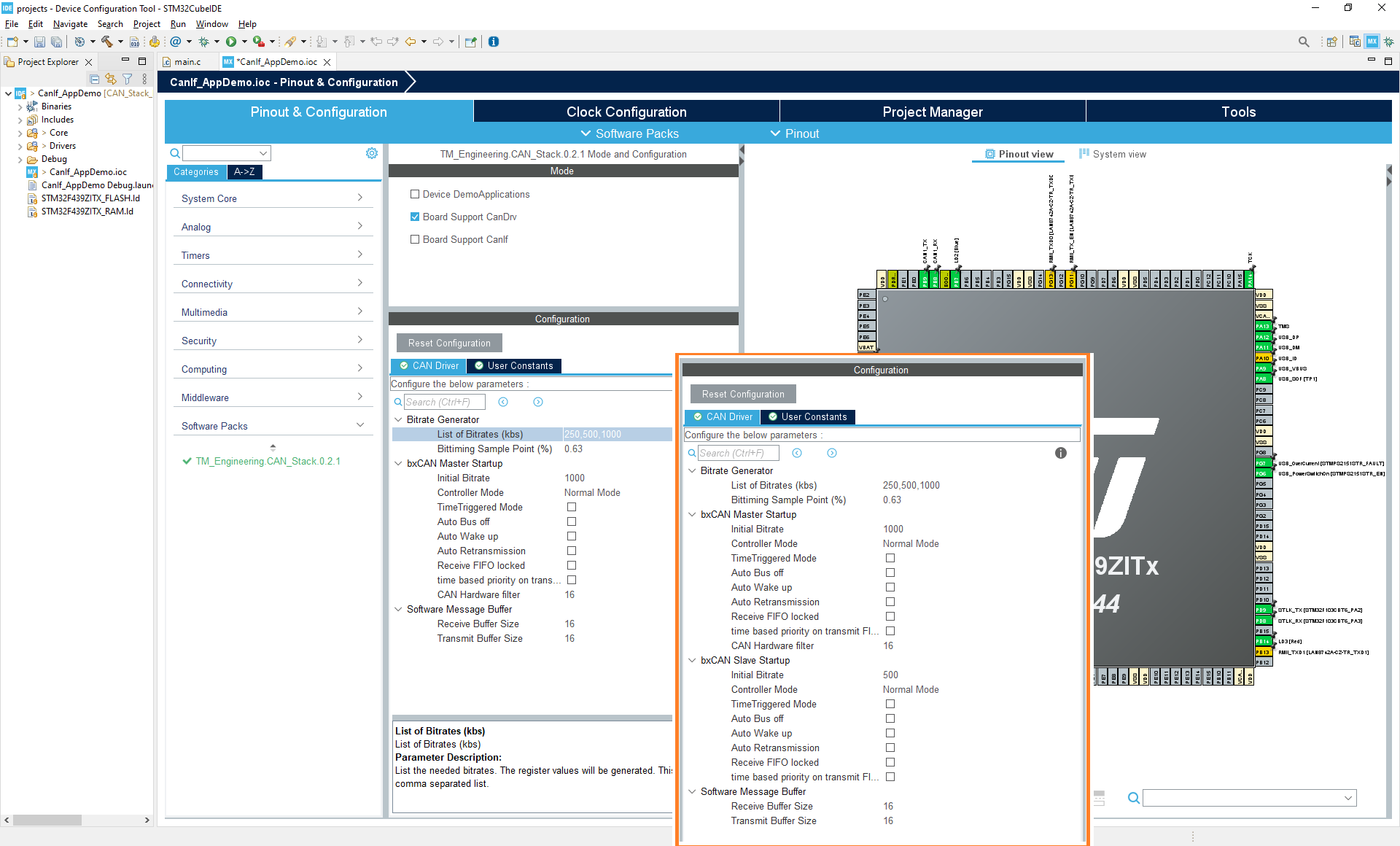The width and height of the screenshot is (1400, 846).
Task: Switch to System view
Action: tap(1112, 154)
